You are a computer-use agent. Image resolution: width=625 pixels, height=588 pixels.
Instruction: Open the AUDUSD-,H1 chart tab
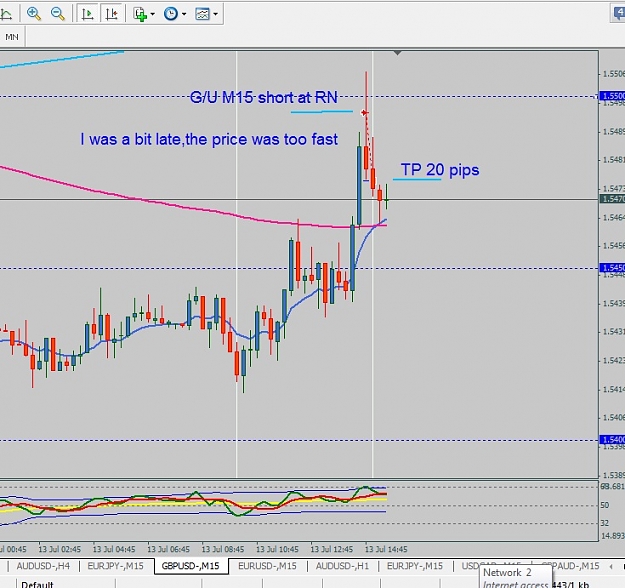(x=342, y=566)
